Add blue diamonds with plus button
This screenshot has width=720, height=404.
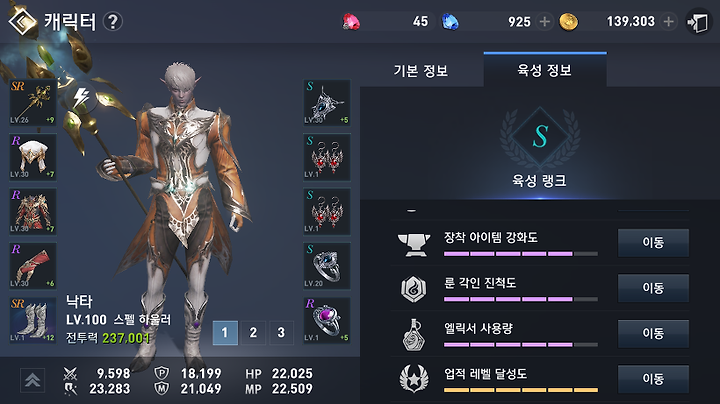pos(545,22)
